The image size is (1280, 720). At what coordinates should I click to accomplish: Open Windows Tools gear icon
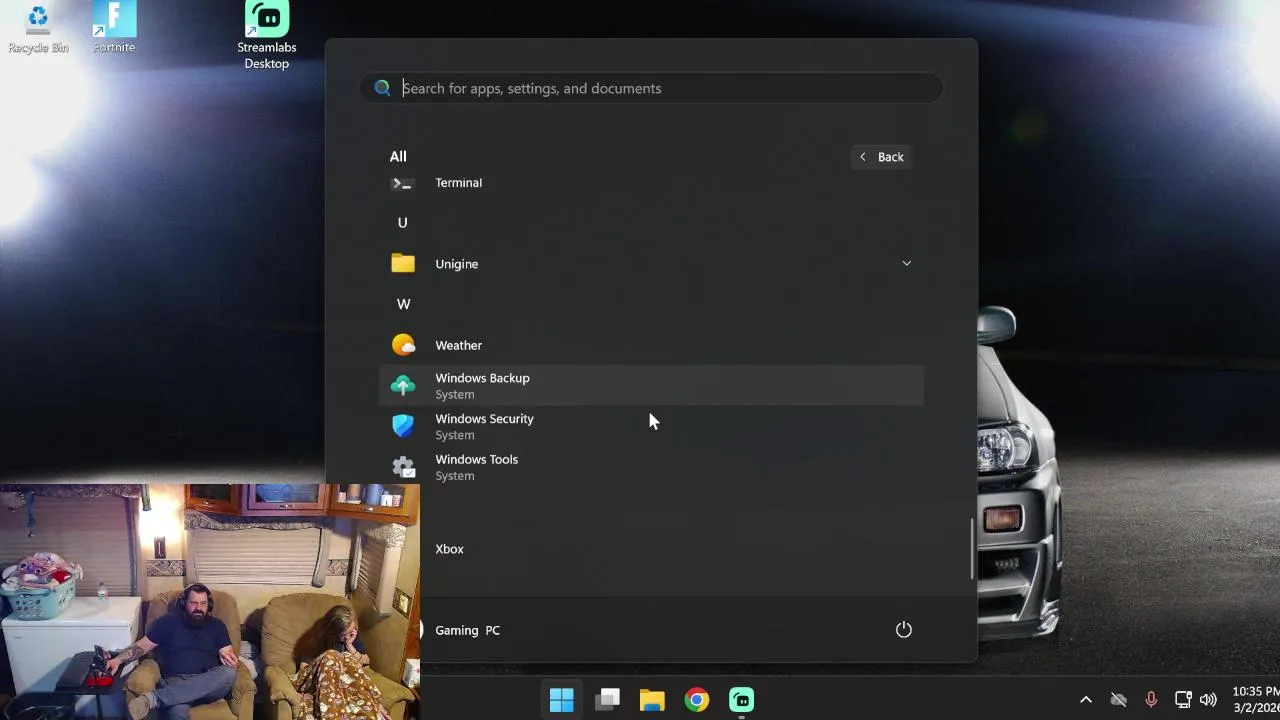(x=403, y=467)
